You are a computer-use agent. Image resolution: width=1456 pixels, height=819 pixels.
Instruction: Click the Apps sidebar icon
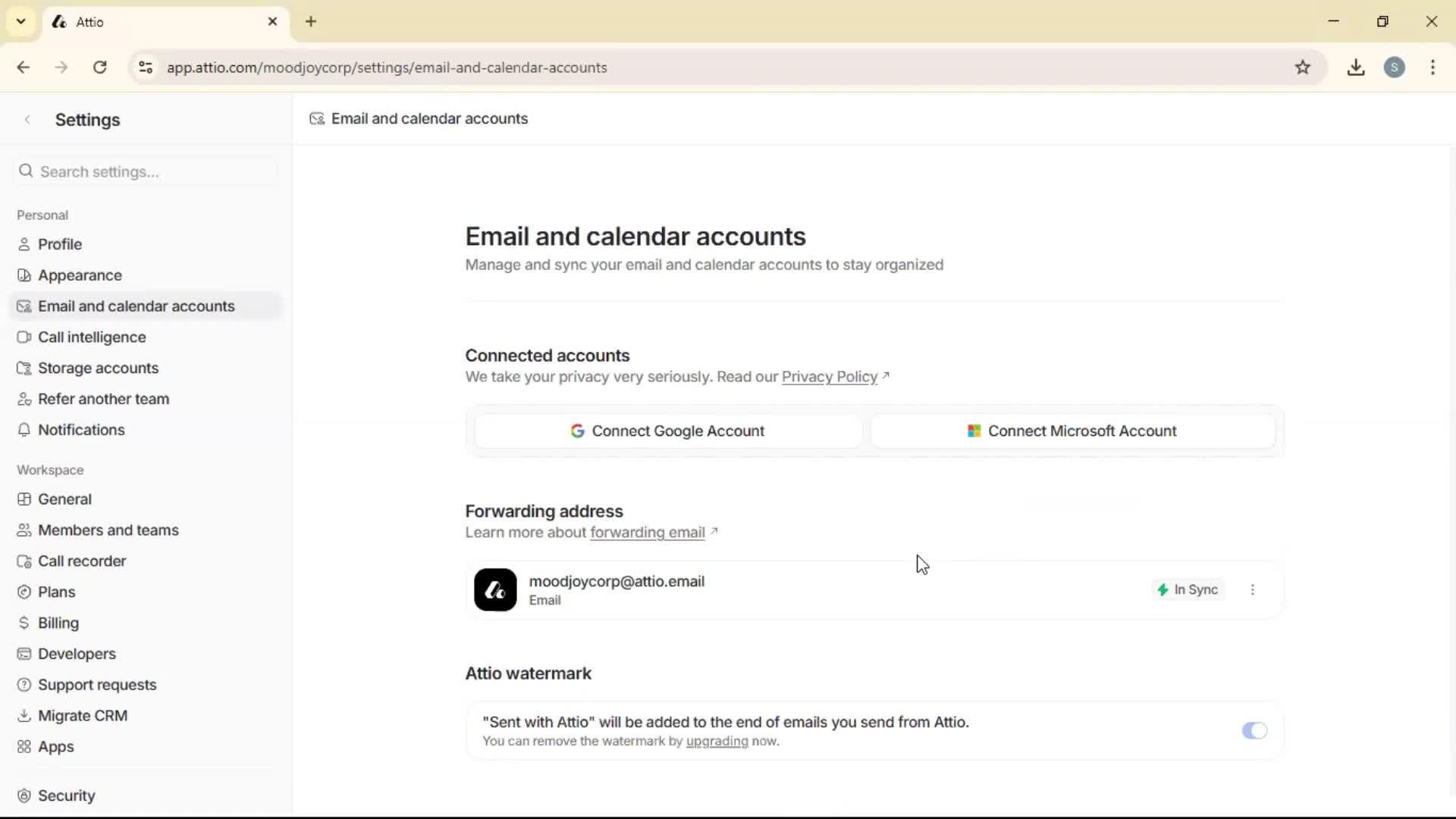pyautogui.click(x=25, y=747)
